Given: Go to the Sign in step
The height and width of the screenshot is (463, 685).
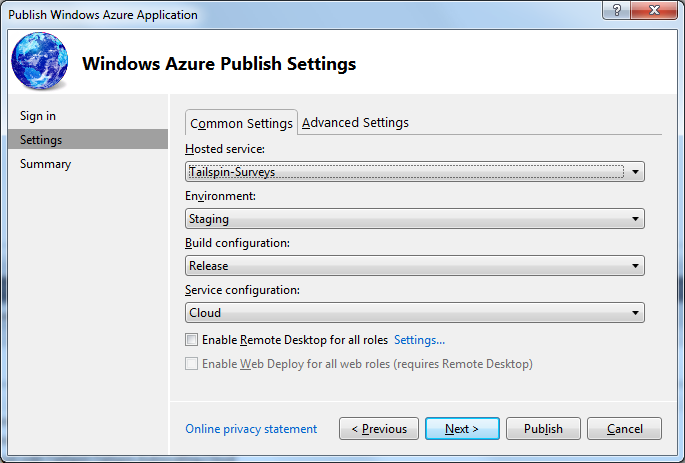Looking at the screenshot, I should (x=38, y=116).
